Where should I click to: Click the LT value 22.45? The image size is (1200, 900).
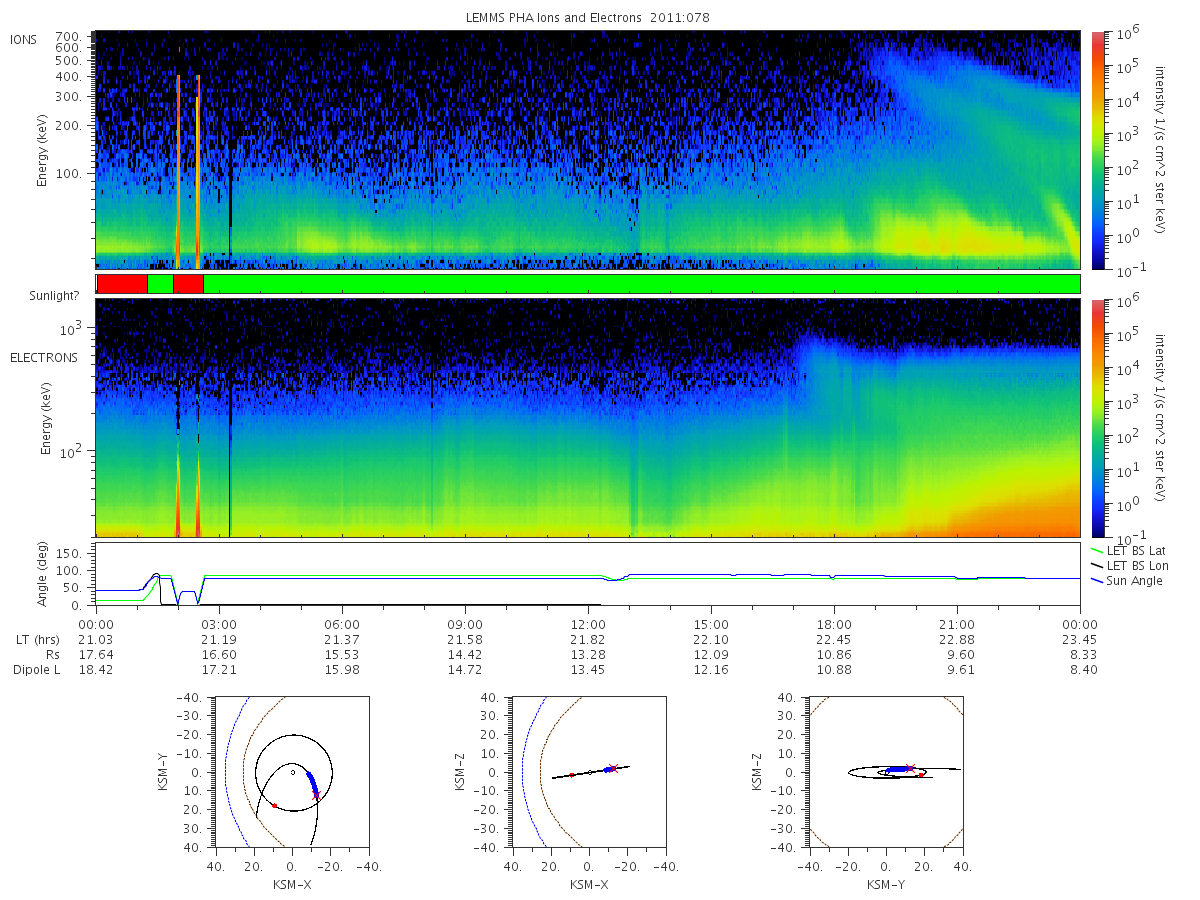(x=834, y=639)
